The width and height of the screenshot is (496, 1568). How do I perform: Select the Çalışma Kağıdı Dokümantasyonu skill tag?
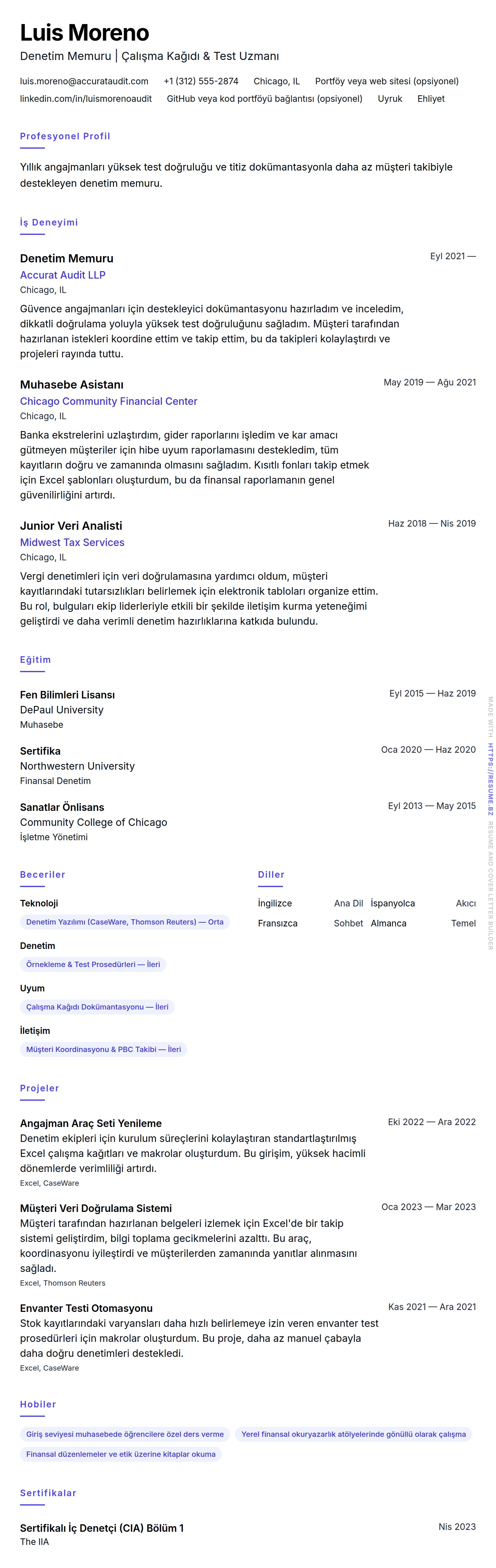pos(97,1007)
